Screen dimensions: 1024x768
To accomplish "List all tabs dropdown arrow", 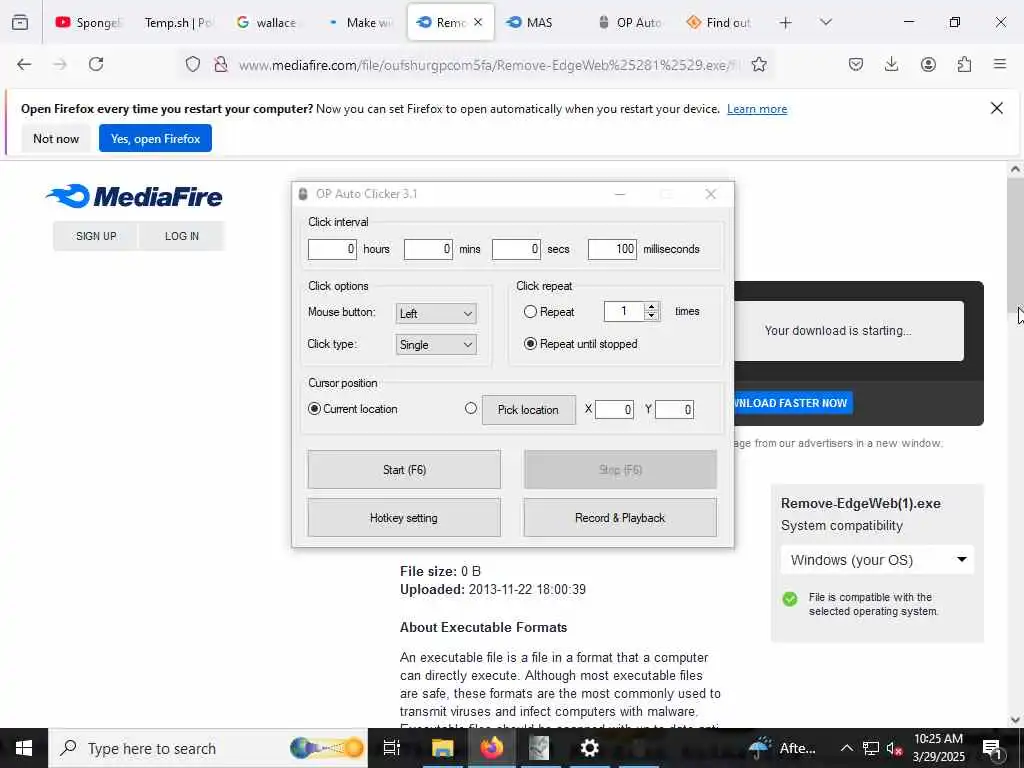I will pyautogui.click(x=826, y=22).
